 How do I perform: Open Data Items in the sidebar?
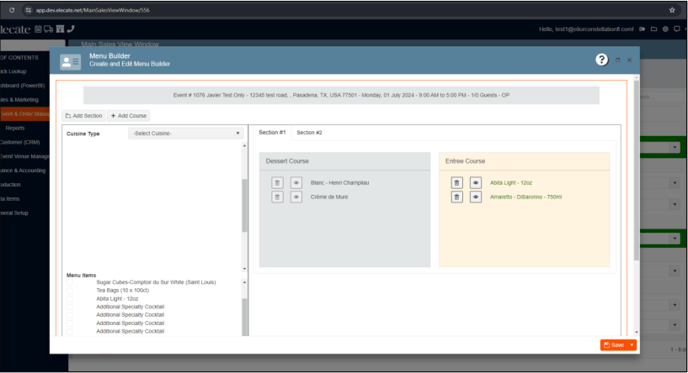pyautogui.click(x=10, y=199)
